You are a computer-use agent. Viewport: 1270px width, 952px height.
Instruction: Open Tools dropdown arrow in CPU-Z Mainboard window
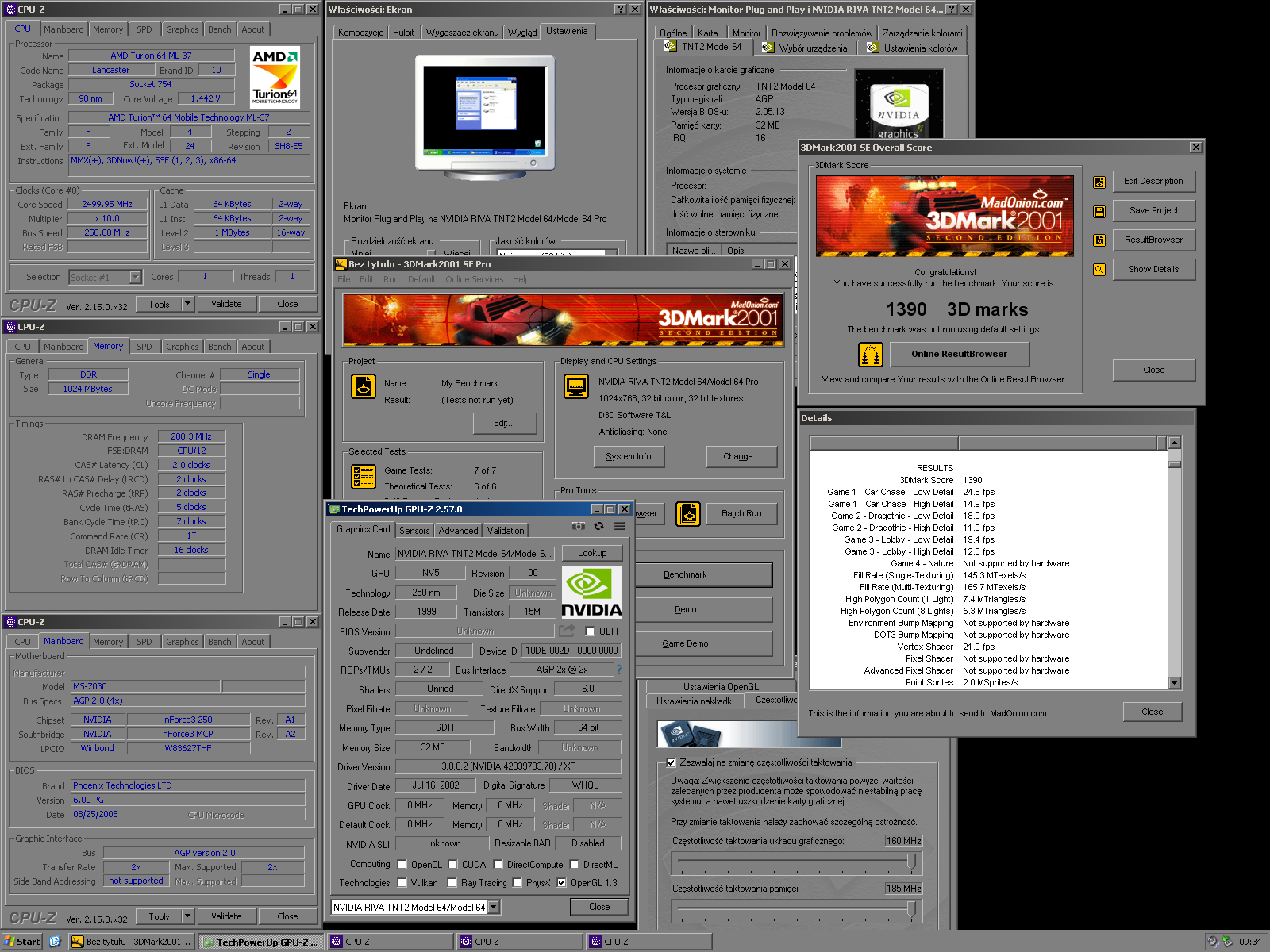click(187, 916)
